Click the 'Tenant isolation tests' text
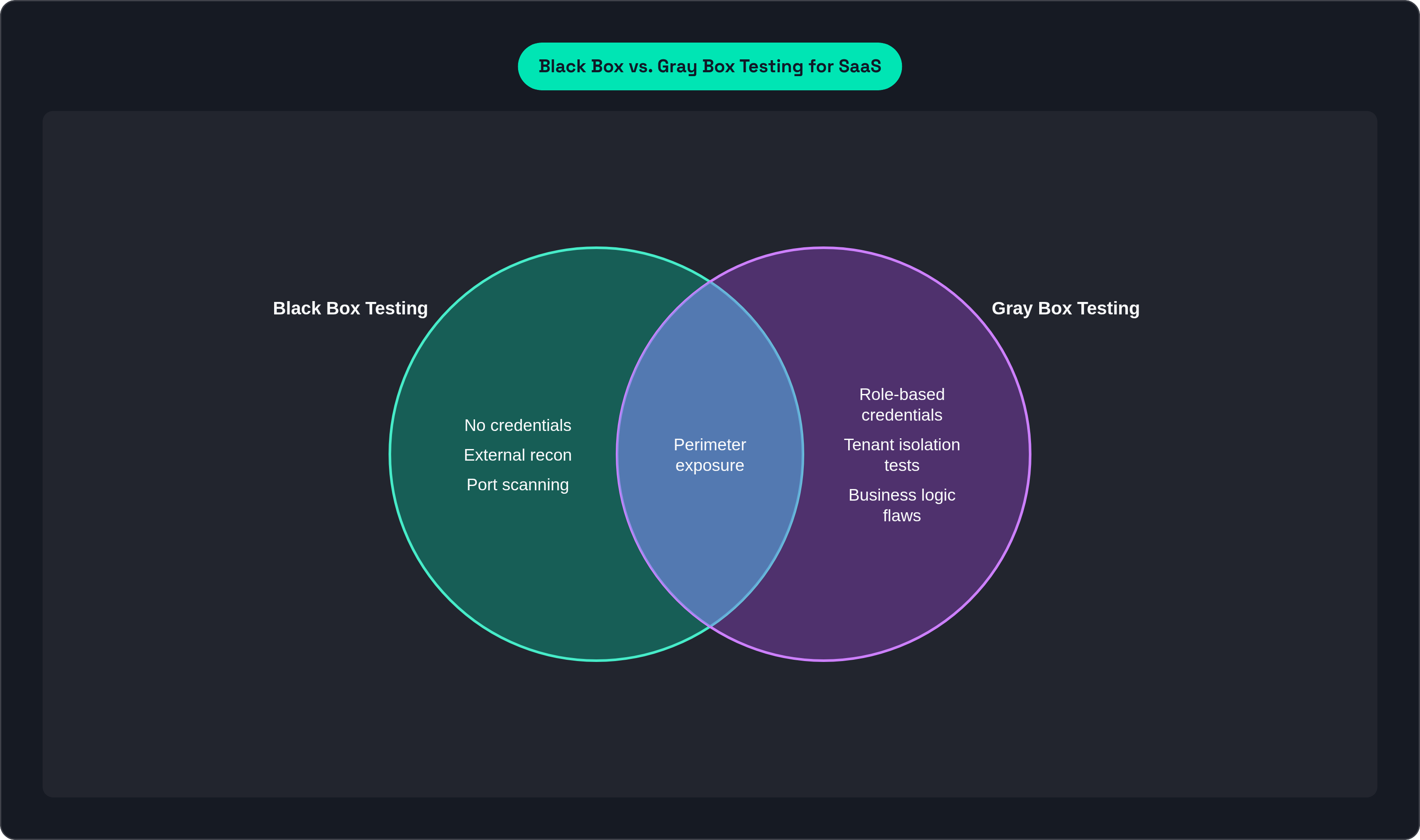The image size is (1420, 840). click(901, 455)
